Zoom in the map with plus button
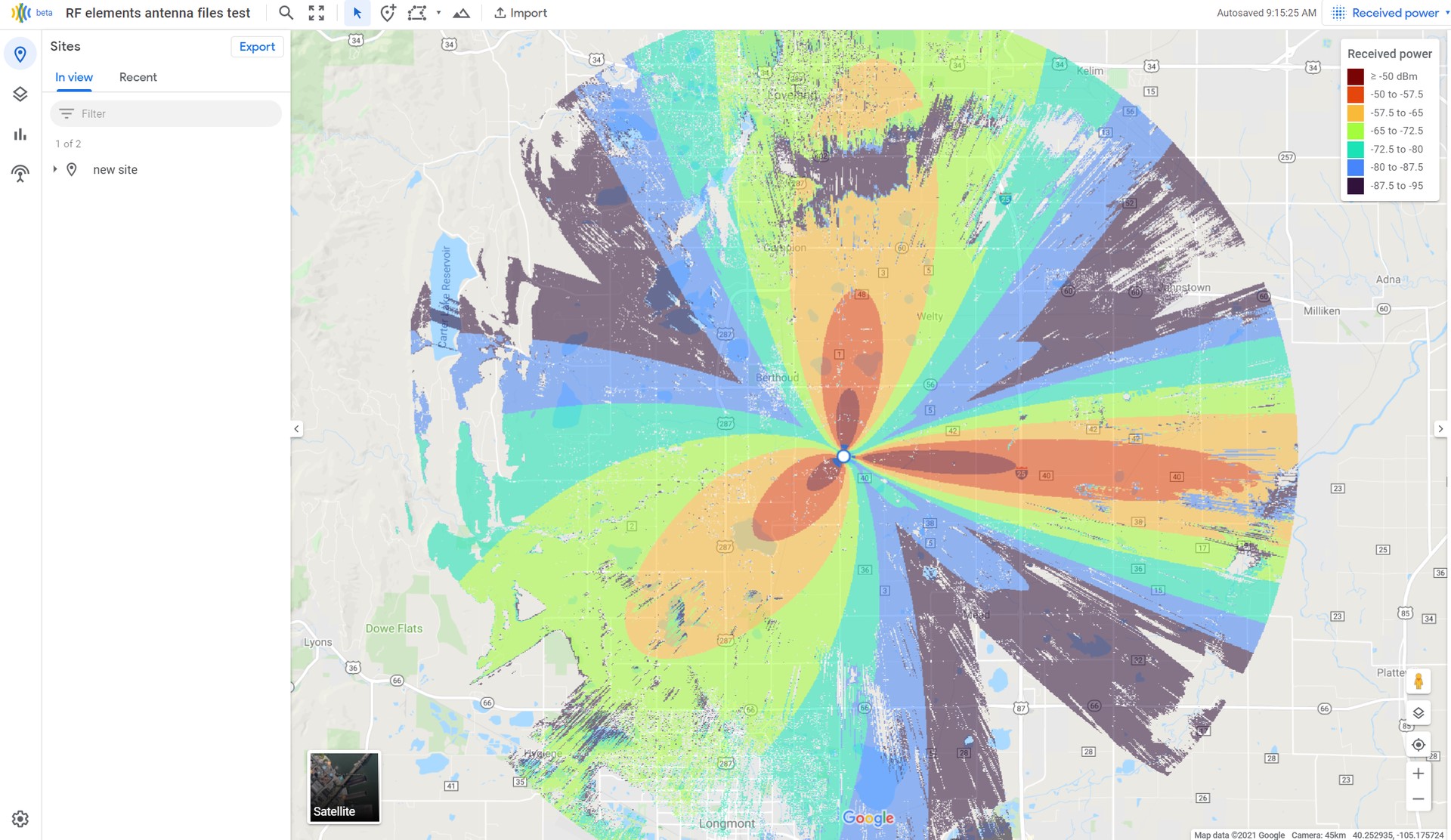1451x840 pixels. (1419, 774)
